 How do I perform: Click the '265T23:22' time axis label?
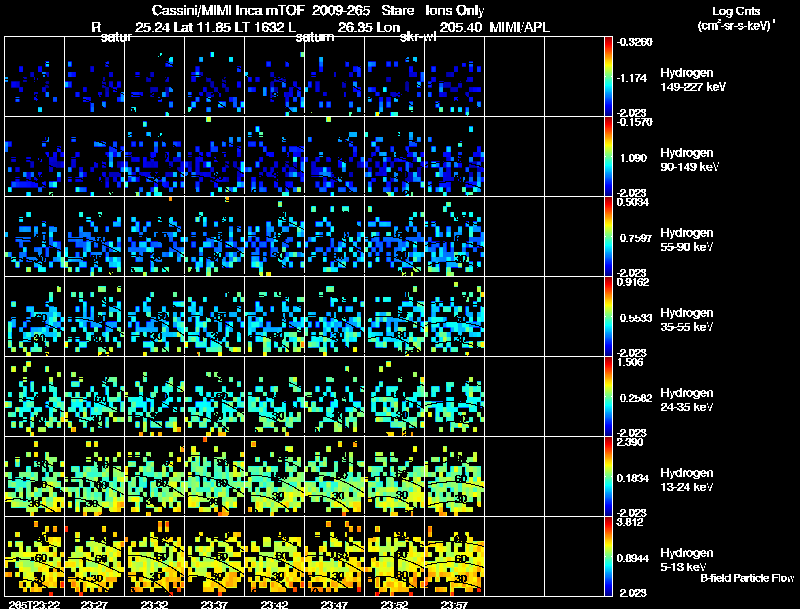(x=34, y=604)
